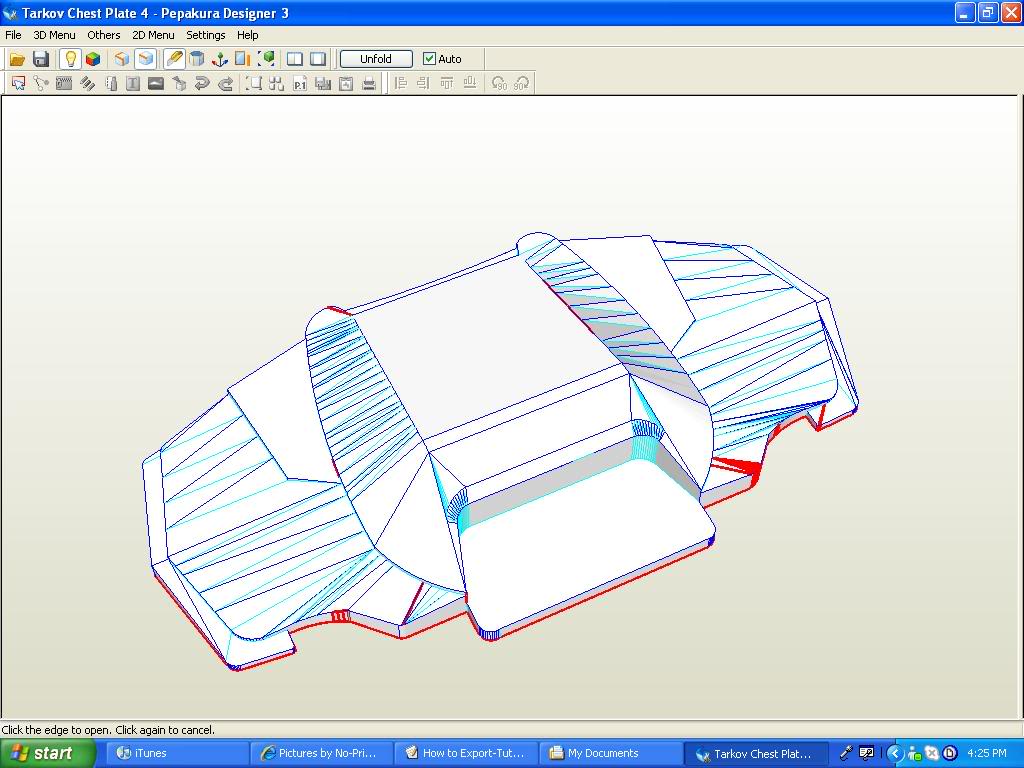Click the Save floppy disk icon
Viewport: 1024px width, 768px height.
(x=41, y=59)
